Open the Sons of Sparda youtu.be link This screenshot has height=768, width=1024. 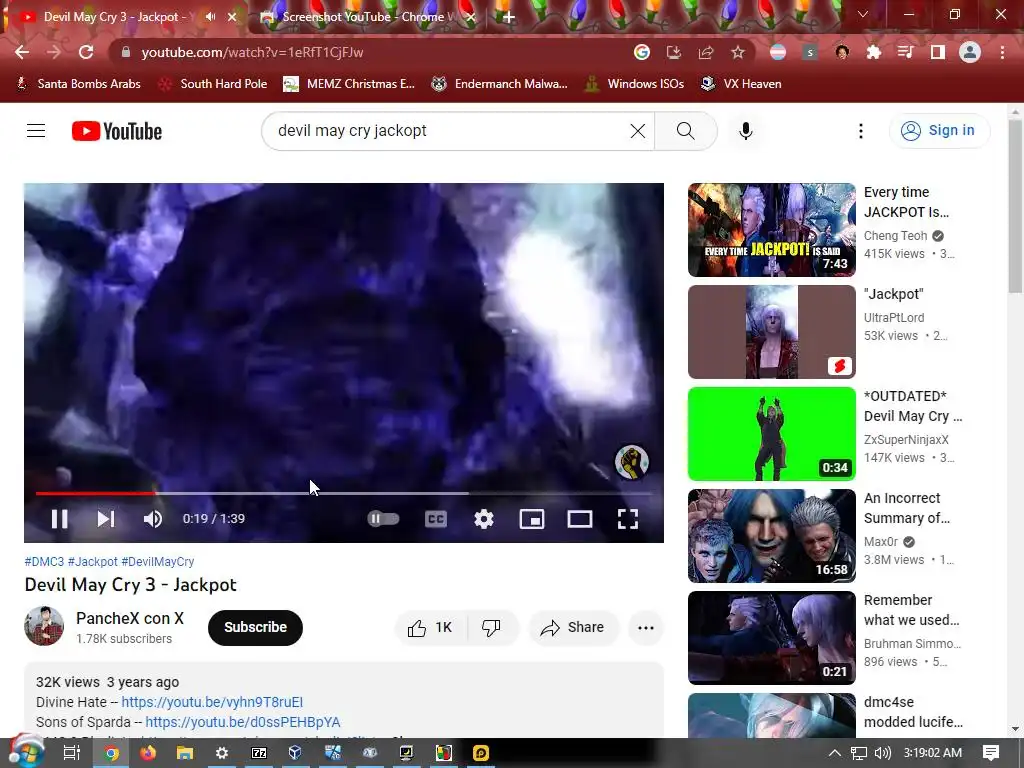coord(243,722)
